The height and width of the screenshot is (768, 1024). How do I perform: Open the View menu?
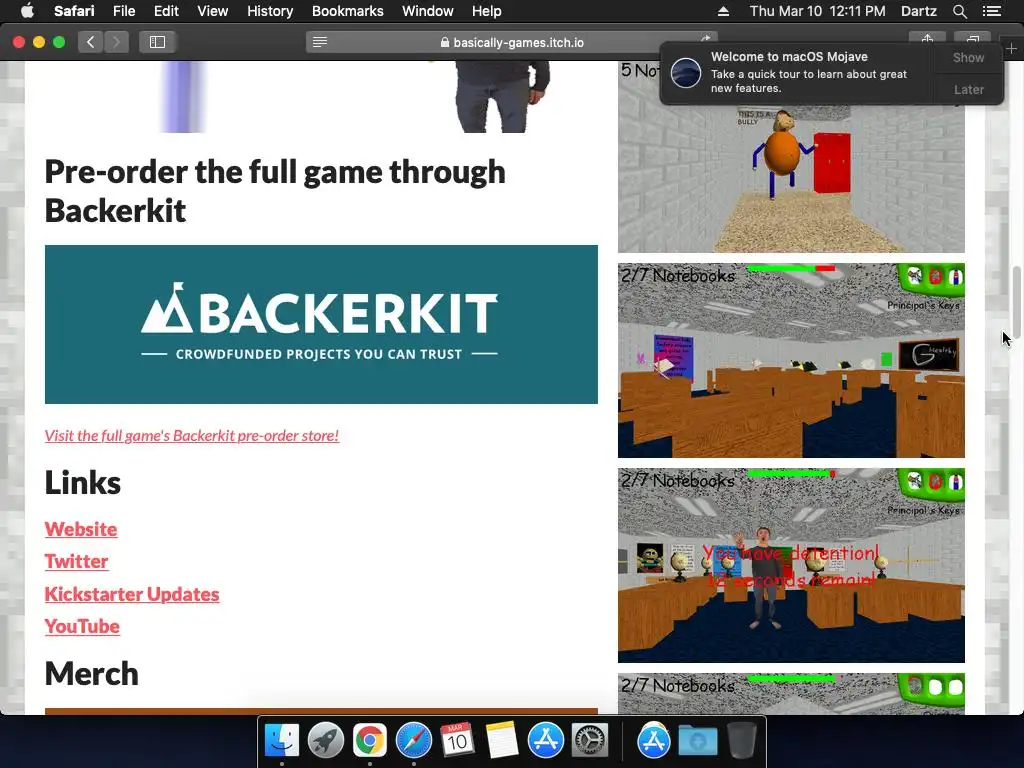click(212, 11)
